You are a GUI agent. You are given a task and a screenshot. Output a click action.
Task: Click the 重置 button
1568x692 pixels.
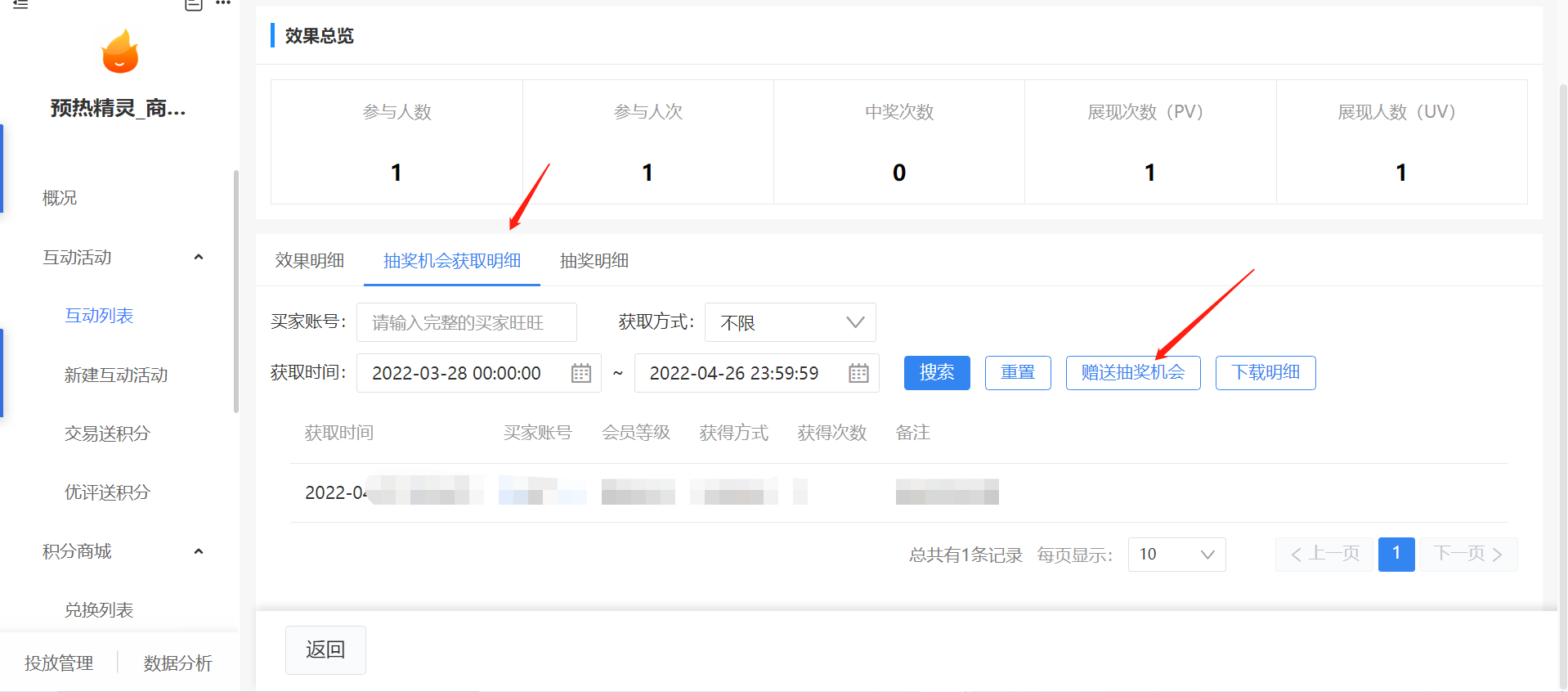coord(1018,373)
